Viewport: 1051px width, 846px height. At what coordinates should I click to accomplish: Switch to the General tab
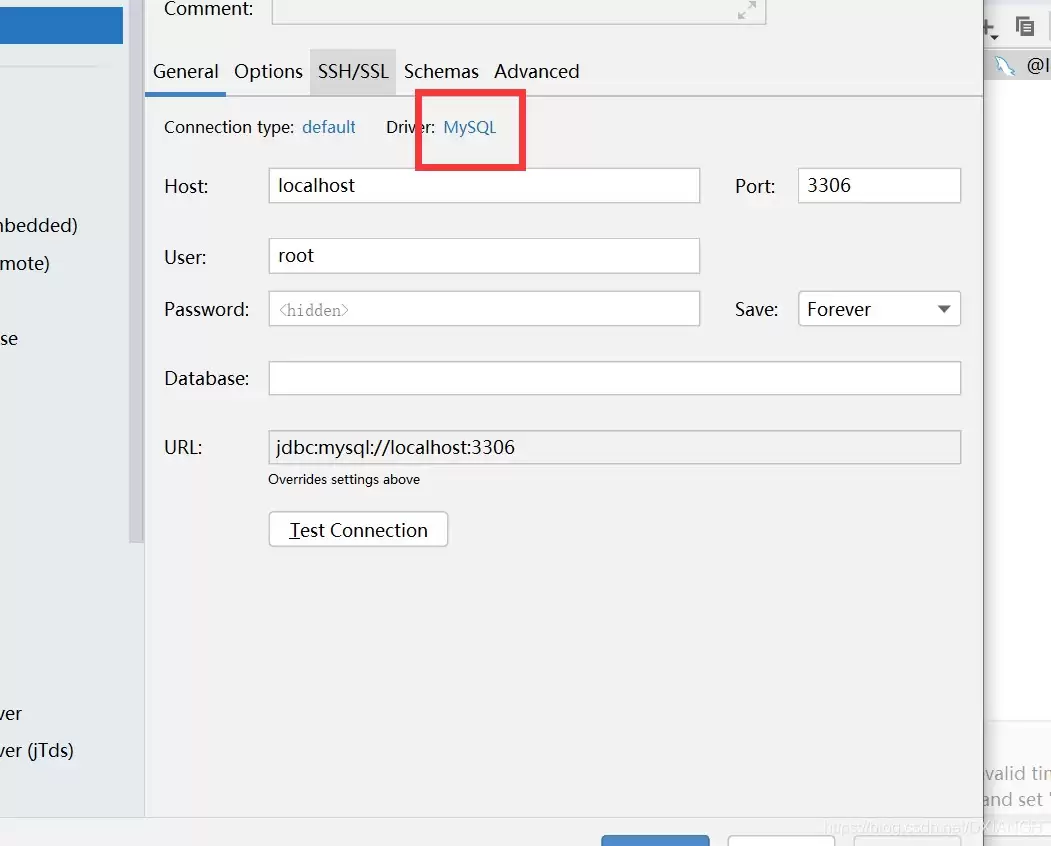click(185, 72)
